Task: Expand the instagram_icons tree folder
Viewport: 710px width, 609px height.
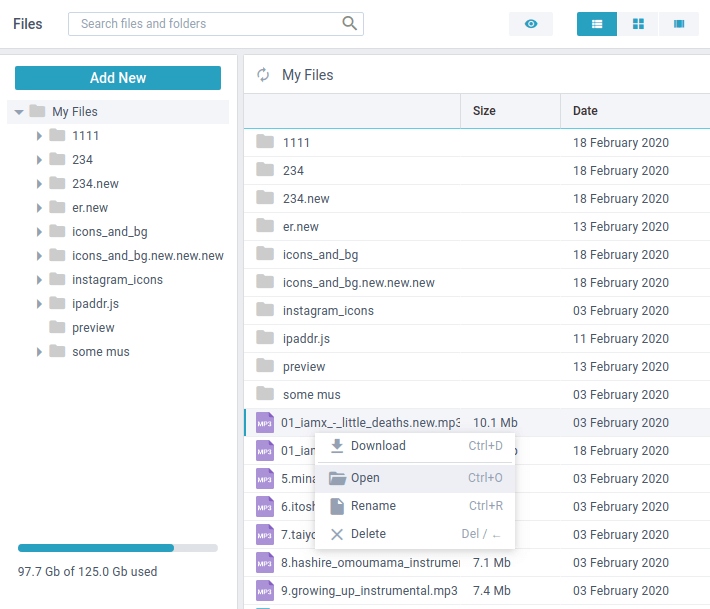Action: [39, 280]
